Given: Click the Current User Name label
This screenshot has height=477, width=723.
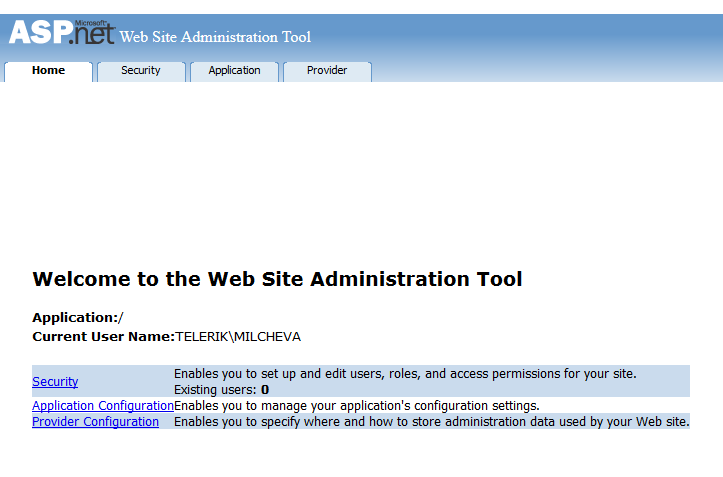Looking at the screenshot, I should click(x=103, y=337).
